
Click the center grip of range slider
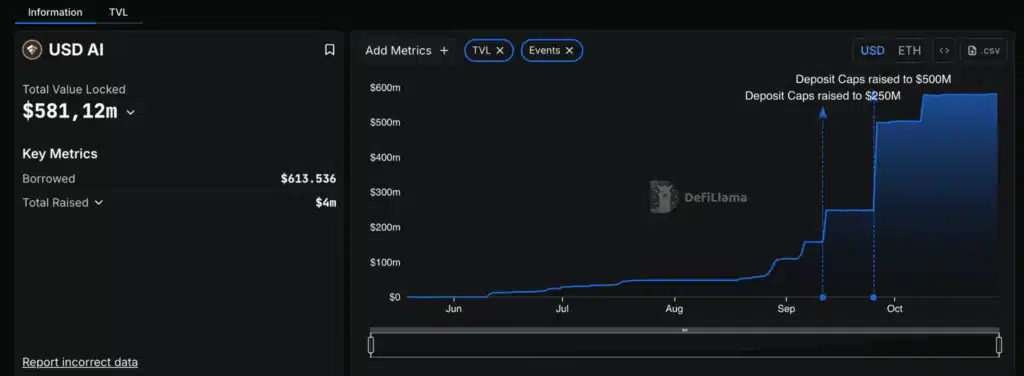click(684, 330)
